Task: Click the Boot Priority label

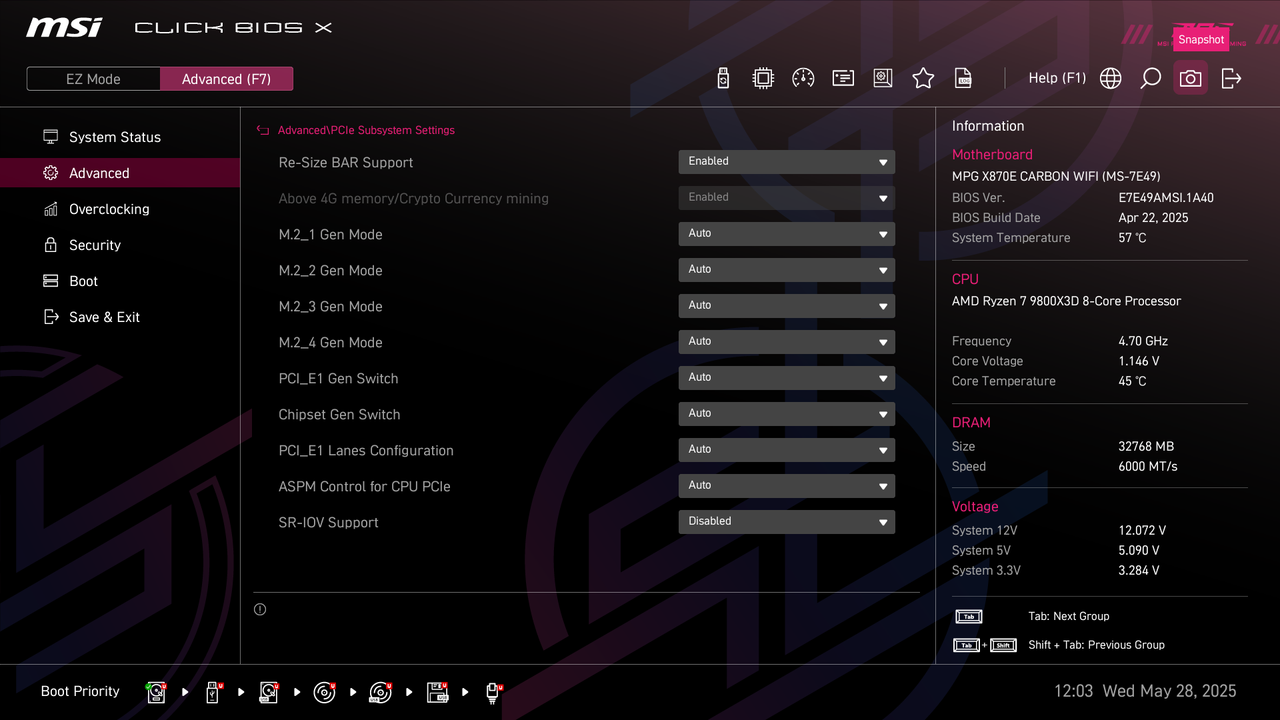Action: [x=80, y=691]
